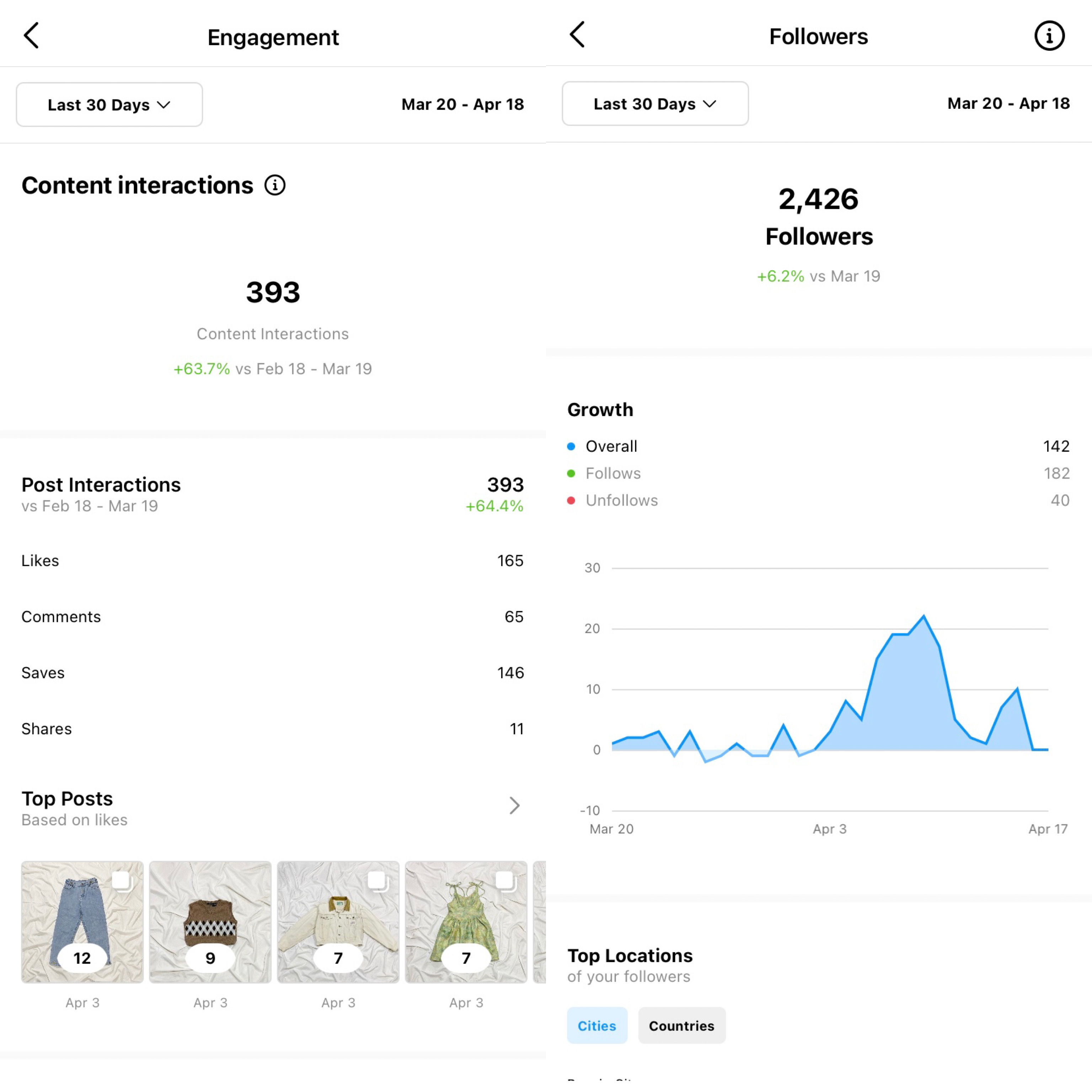
Task: Open Engagement Last 30 Days dropdown
Action: (x=109, y=105)
